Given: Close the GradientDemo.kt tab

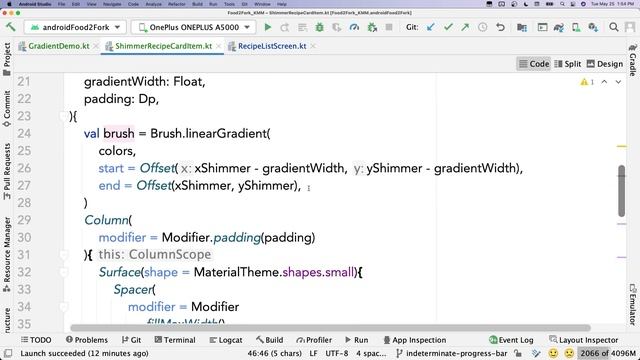Looking at the screenshot, I should (96, 46).
